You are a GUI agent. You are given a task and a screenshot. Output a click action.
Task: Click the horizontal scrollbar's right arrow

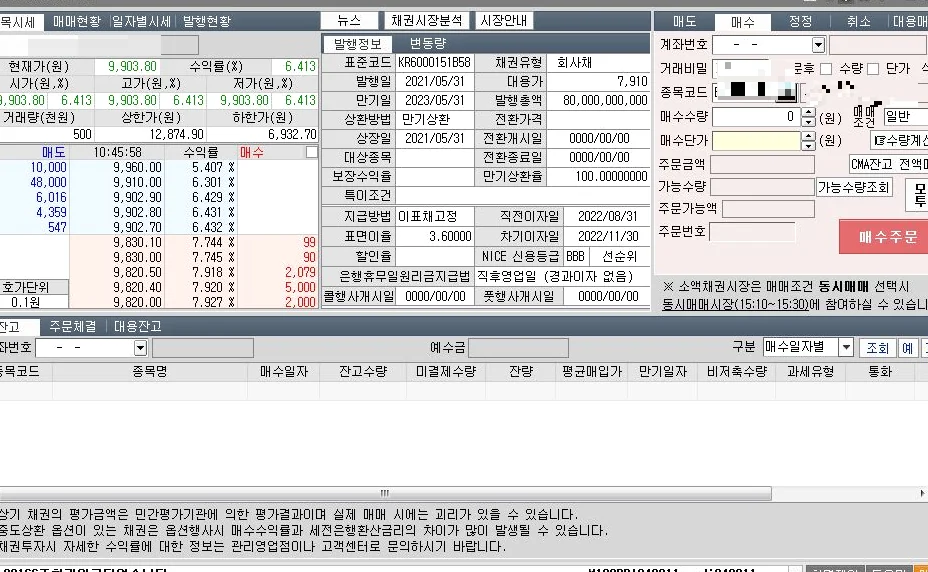[922, 493]
